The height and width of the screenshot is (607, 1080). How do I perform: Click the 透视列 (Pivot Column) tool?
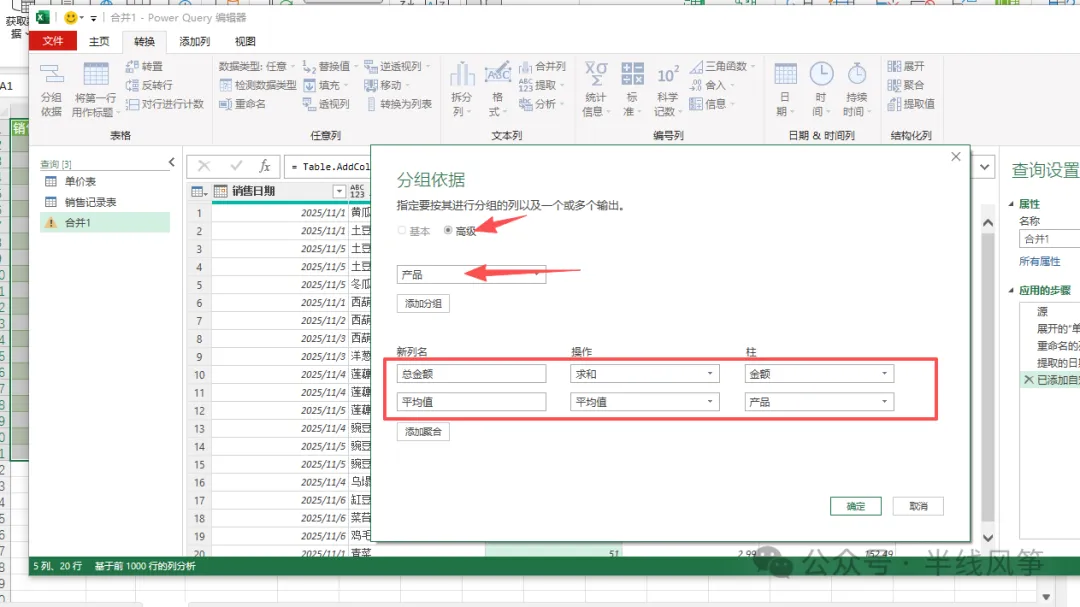point(326,104)
